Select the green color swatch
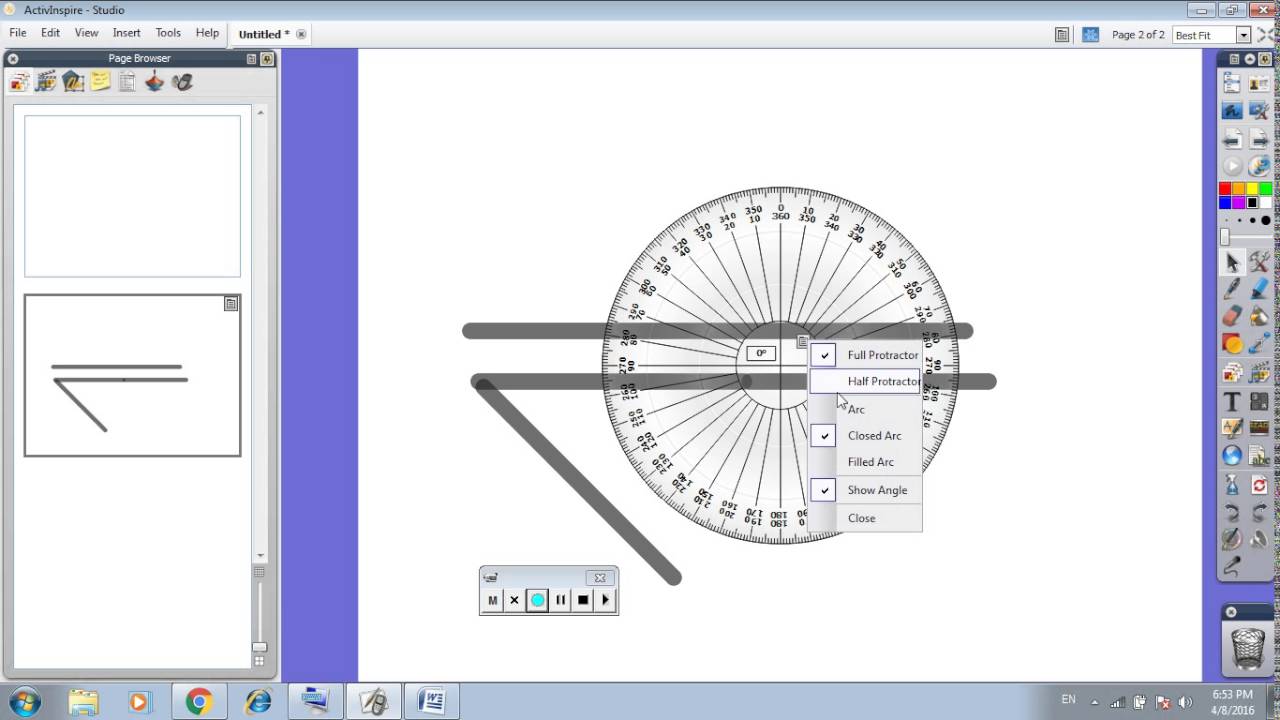 point(1265,189)
